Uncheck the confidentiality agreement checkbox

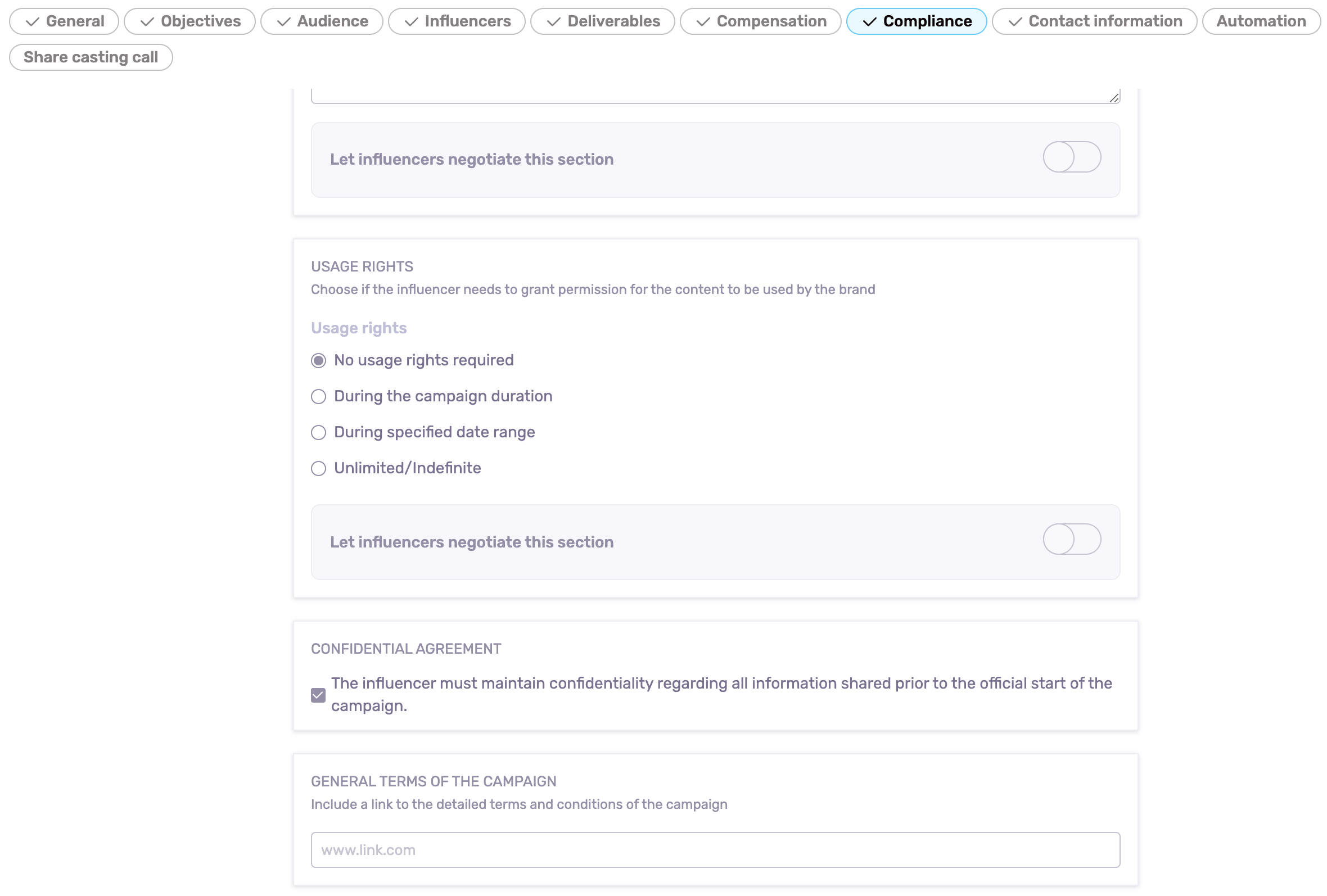pos(319,695)
